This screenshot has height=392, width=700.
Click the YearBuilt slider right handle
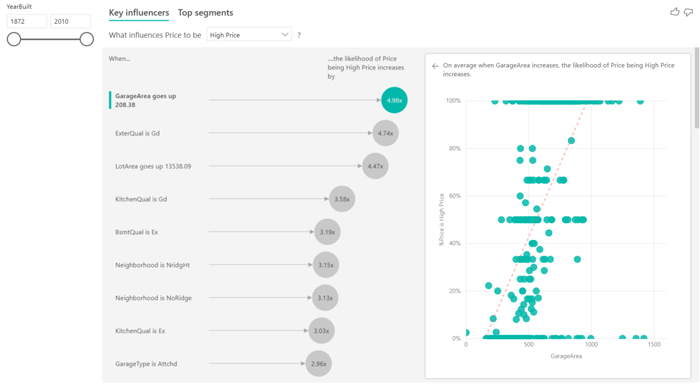[x=87, y=39]
